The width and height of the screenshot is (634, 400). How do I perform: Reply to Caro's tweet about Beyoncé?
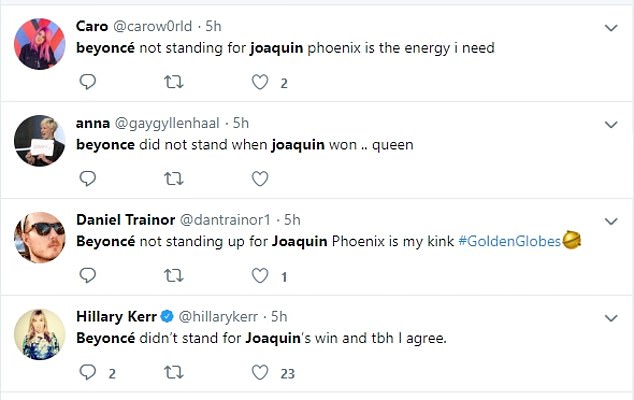coord(87,82)
